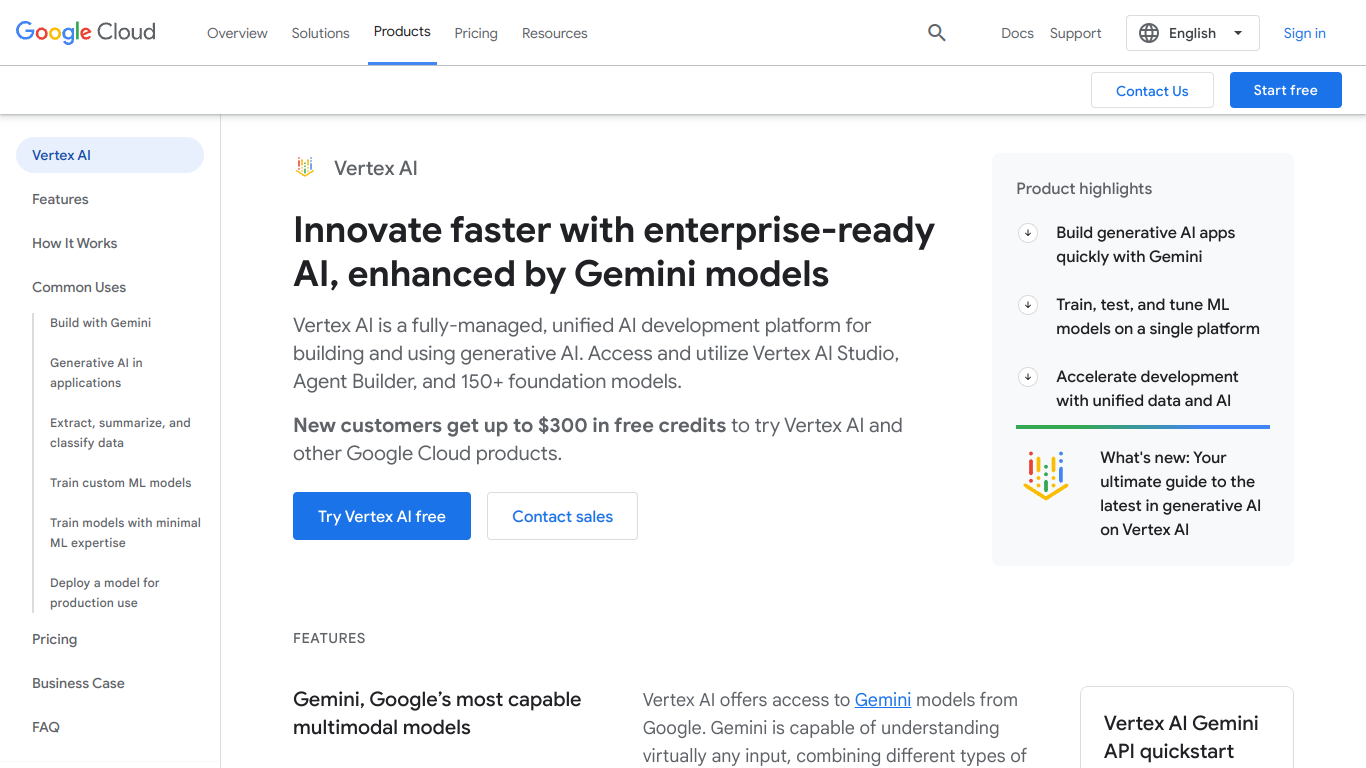Open Deploy a model for production use
Viewport: 1366px width, 768px height.
[105, 593]
